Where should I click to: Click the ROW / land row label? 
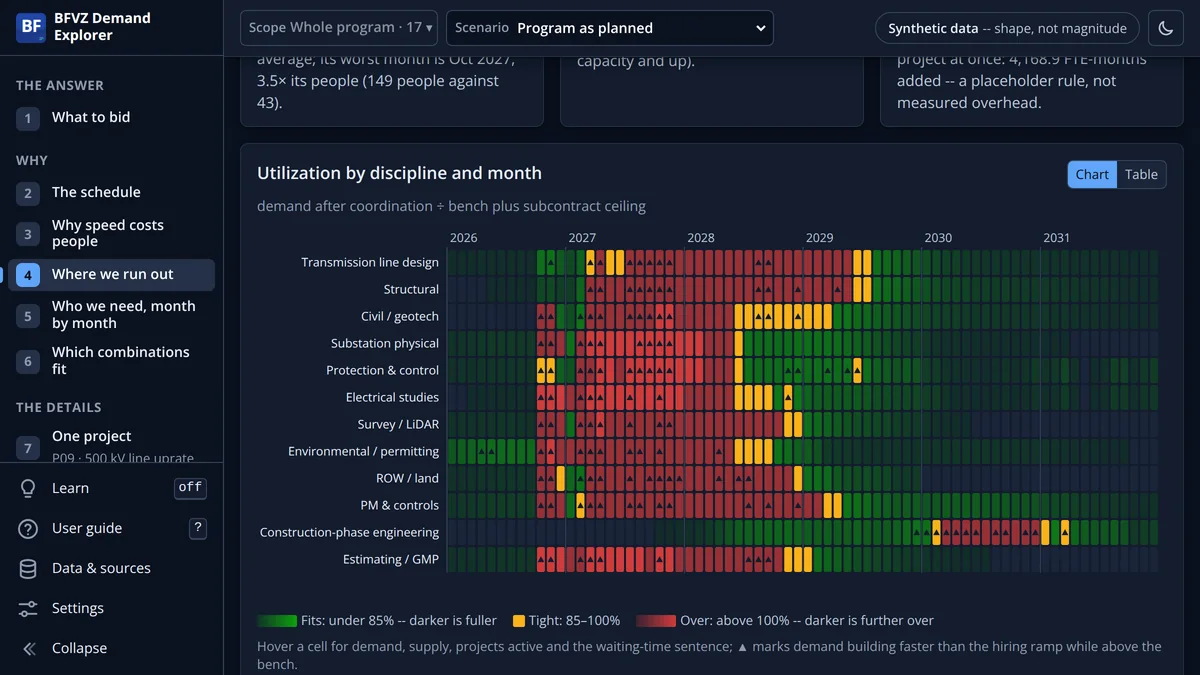pos(407,479)
